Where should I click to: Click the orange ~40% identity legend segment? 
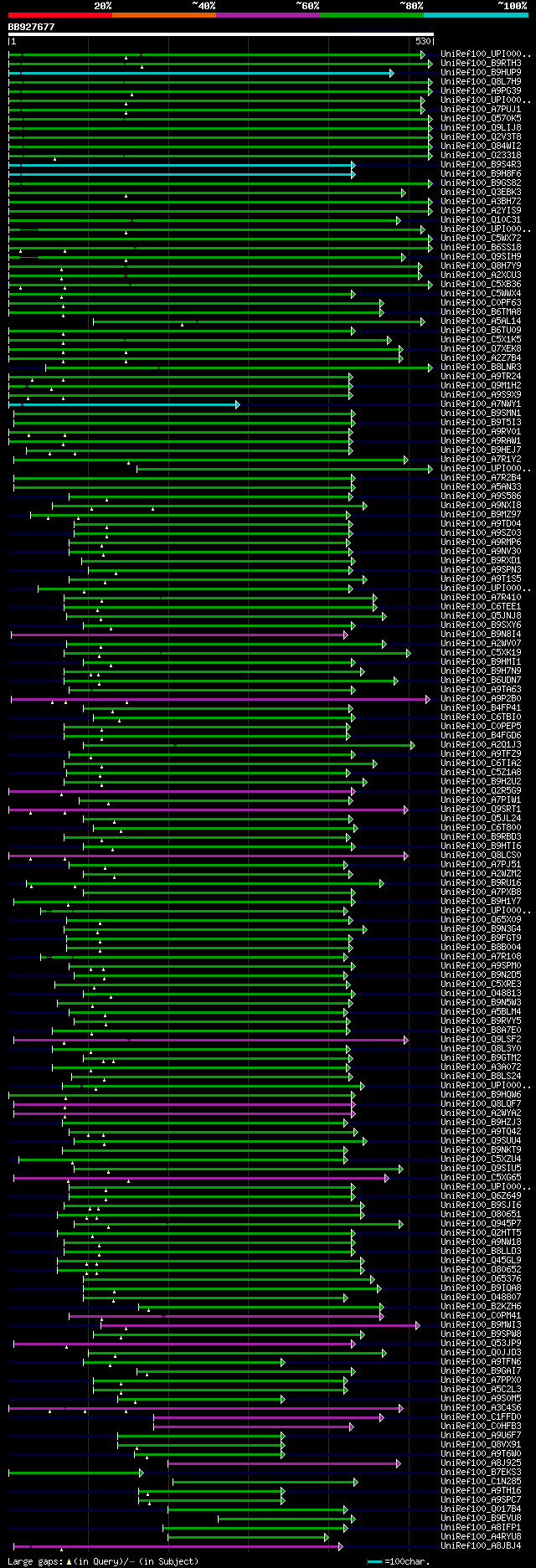tap(164, 15)
